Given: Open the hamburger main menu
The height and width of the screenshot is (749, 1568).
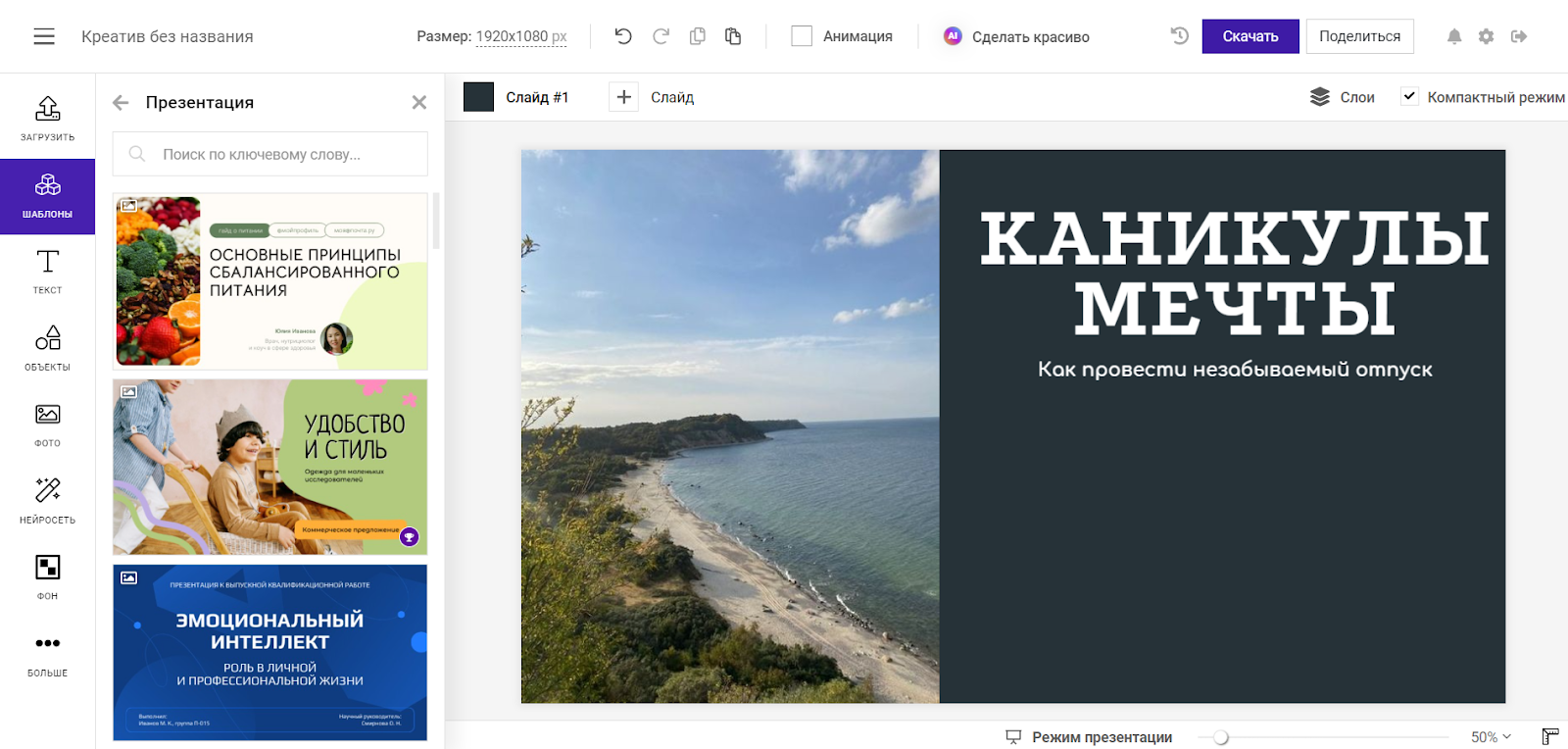Looking at the screenshot, I should (x=44, y=36).
